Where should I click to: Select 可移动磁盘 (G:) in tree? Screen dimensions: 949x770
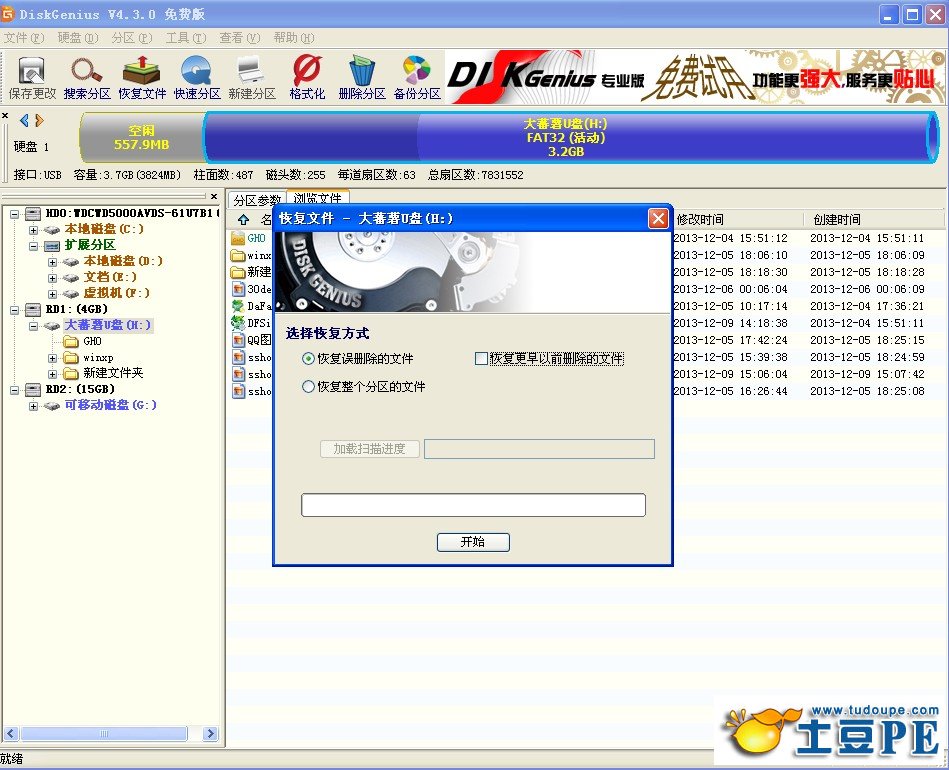pos(110,405)
